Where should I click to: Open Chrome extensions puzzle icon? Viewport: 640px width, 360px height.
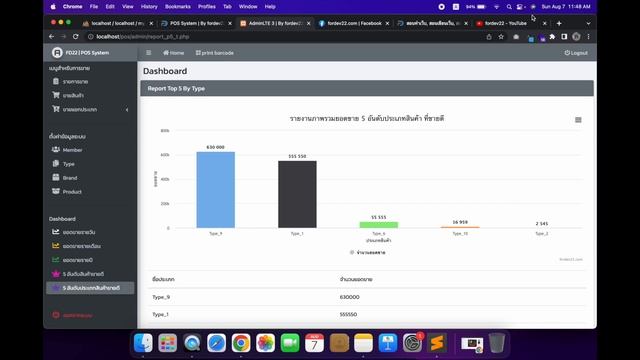552,37
